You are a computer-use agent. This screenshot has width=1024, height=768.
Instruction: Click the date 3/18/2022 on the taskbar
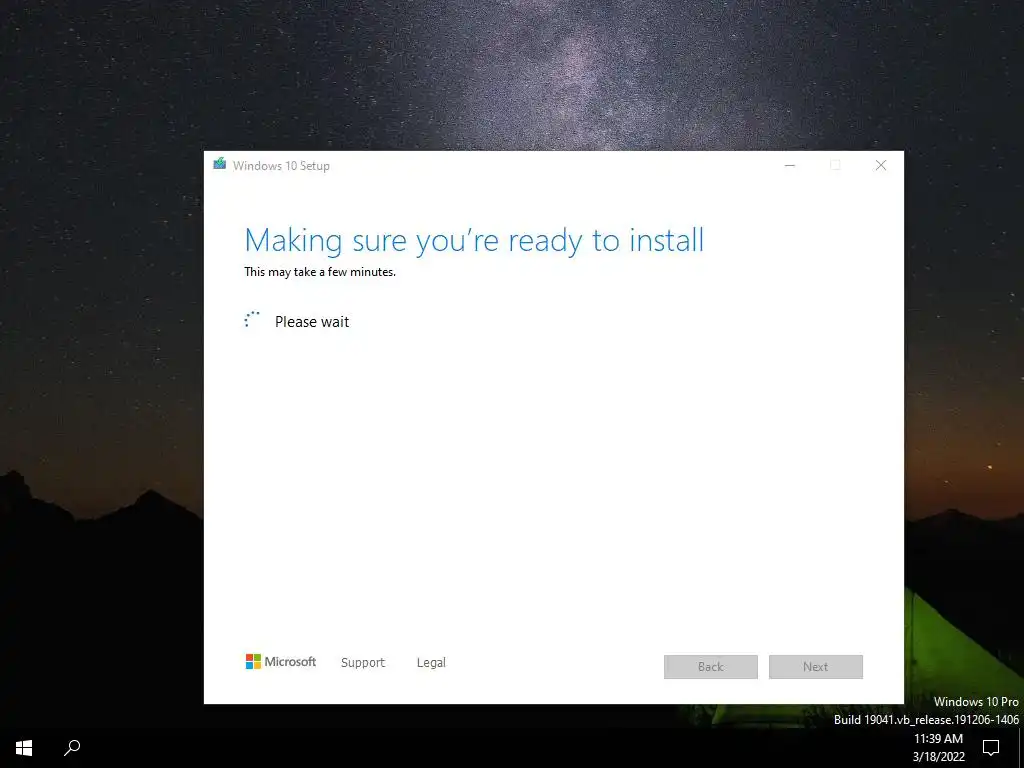pos(938,757)
